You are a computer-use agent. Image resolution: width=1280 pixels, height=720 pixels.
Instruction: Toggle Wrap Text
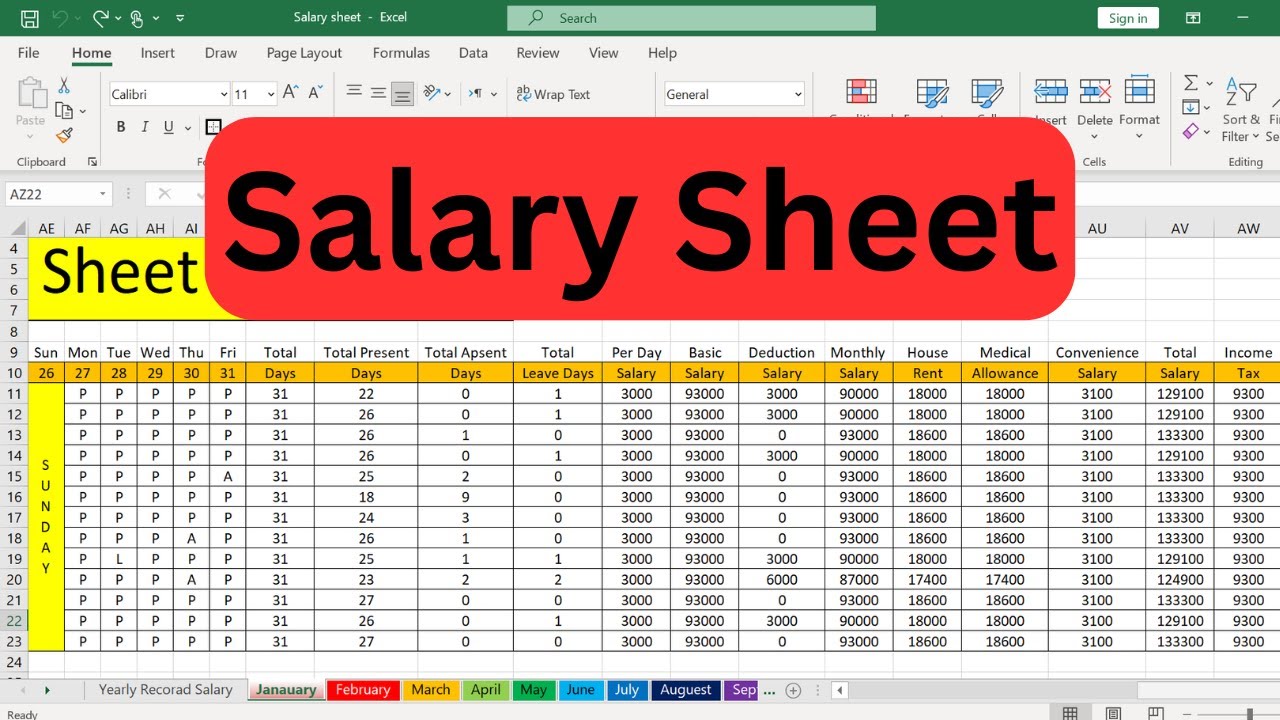[553, 94]
